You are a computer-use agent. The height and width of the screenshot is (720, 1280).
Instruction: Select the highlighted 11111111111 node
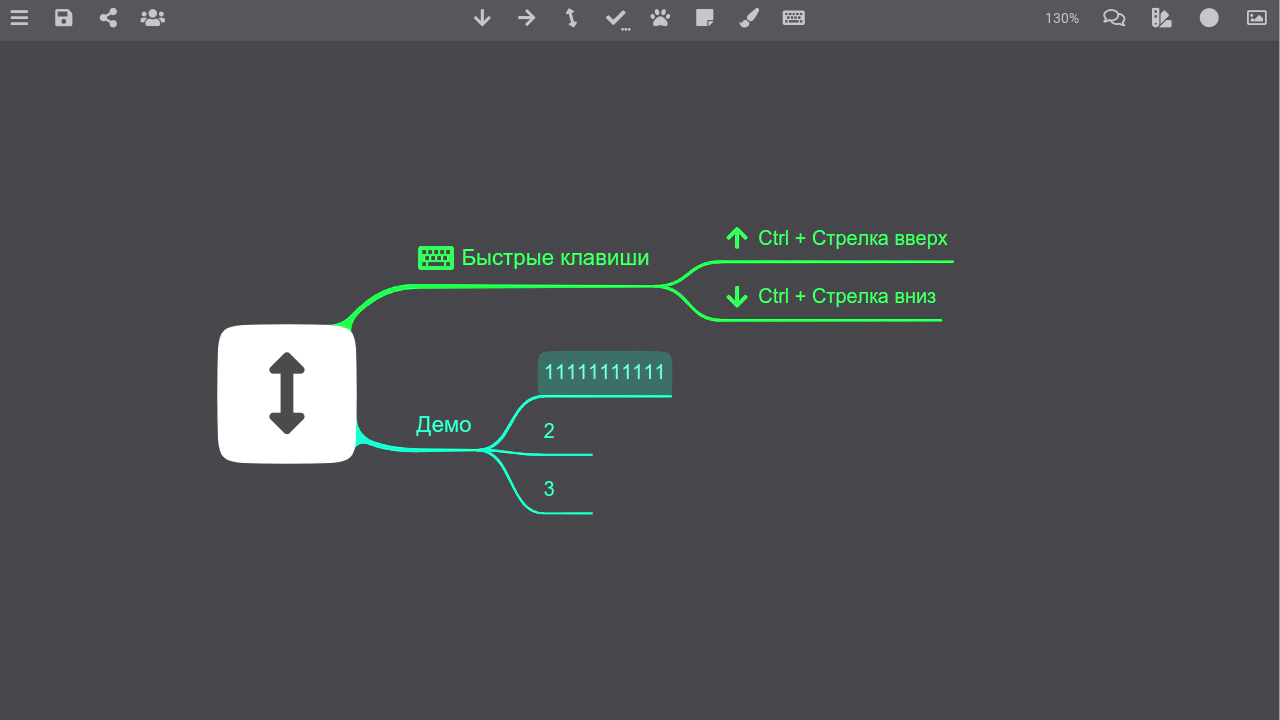click(x=605, y=373)
